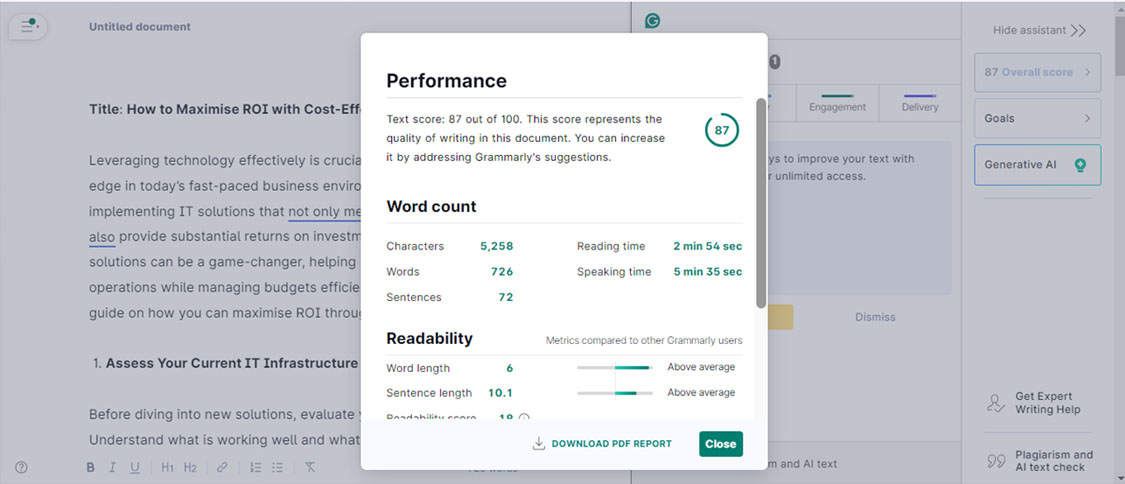Apply numbered list formatting
The height and width of the screenshot is (484, 1125).
[x=255, y=467]
